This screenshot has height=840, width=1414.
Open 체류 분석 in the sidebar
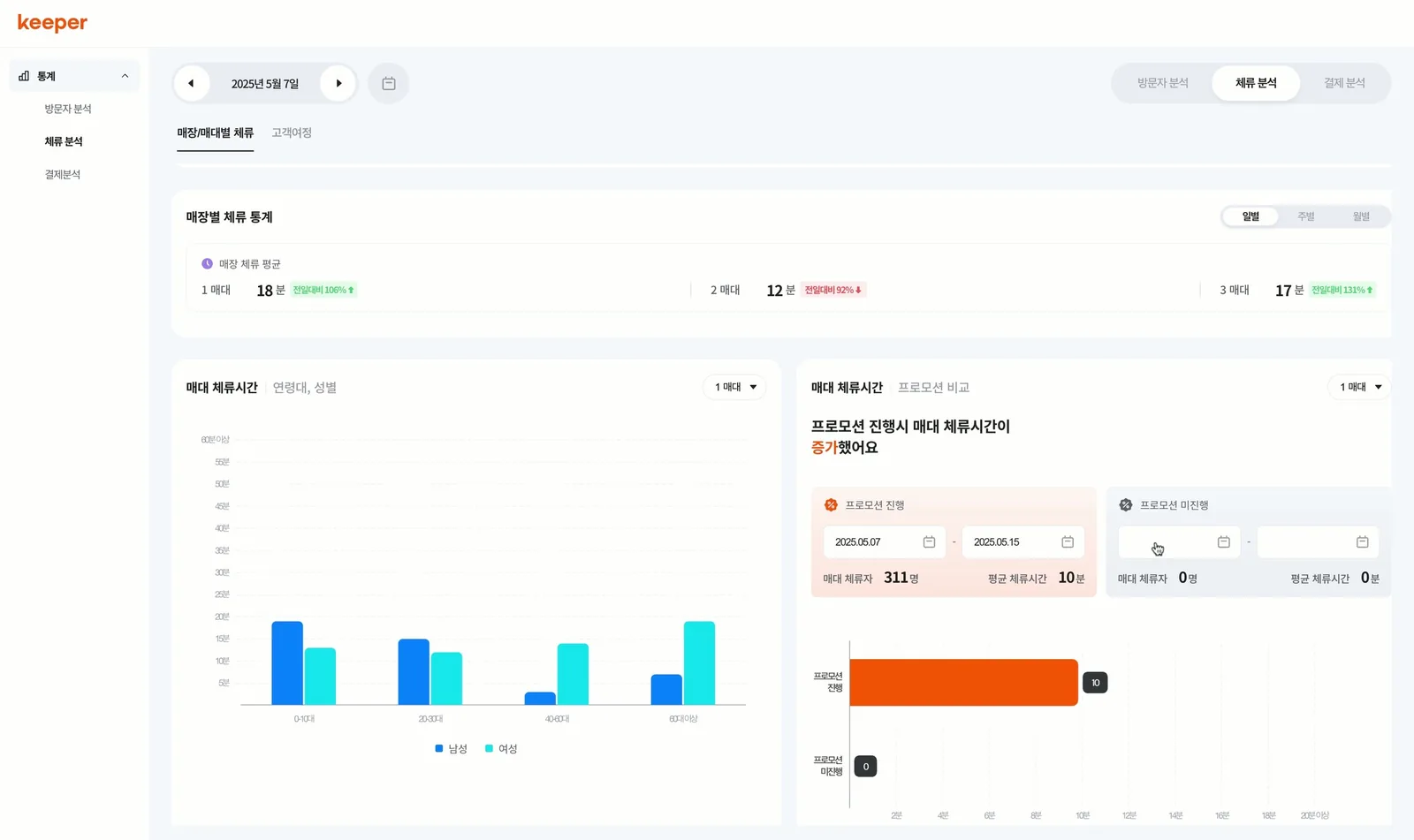(x=64, y=141)
